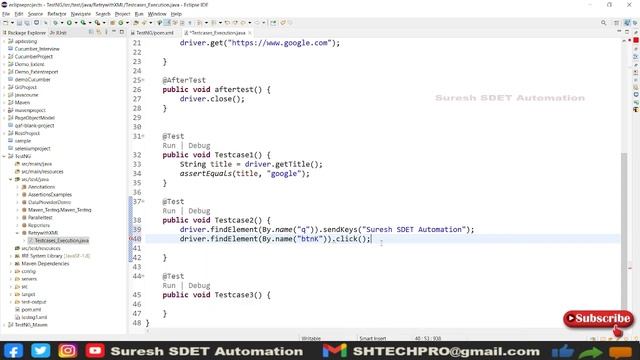Open the Window menu
The height and width of the screenshot is (360, 640).
click(x=157, y=14)
